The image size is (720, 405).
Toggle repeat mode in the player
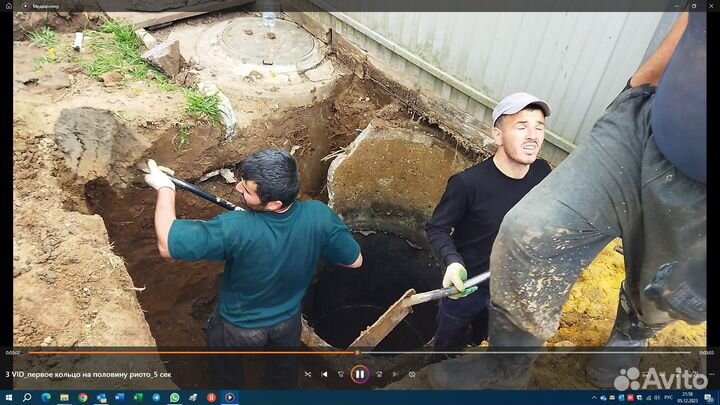coord(411,374)
